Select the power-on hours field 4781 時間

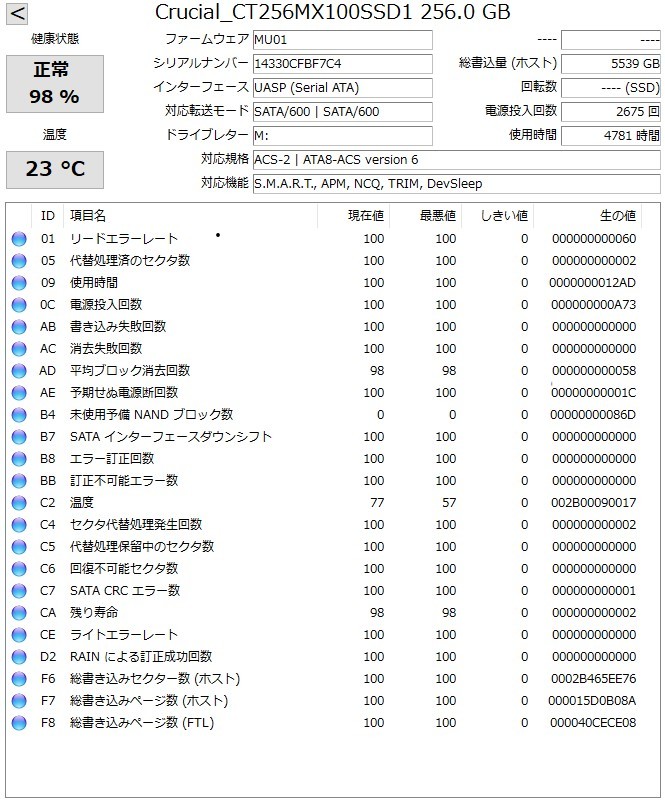click(x=611, y=136)
